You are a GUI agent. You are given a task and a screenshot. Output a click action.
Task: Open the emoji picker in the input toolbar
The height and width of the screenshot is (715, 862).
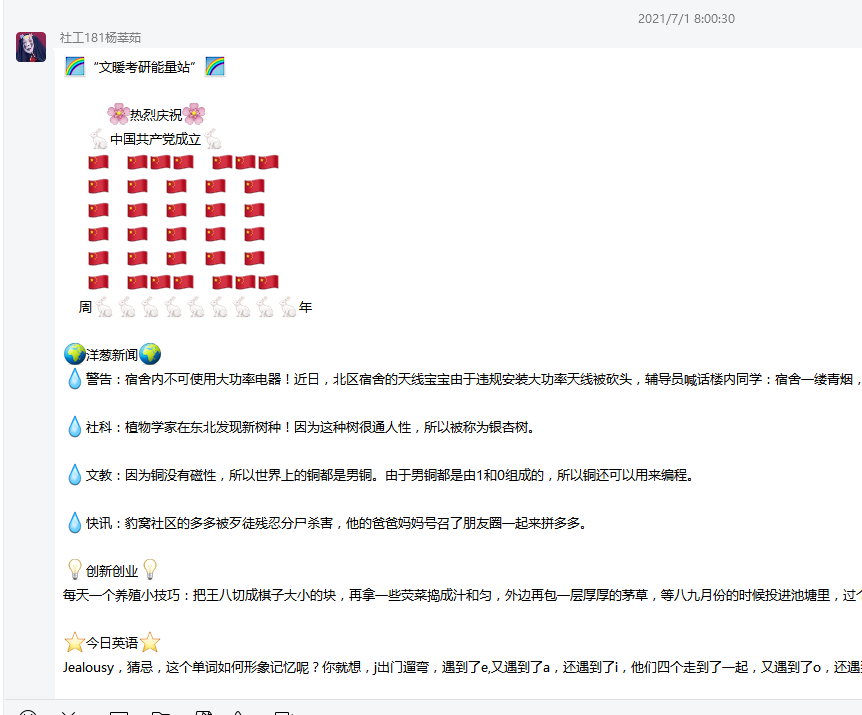tap(28, 712)
